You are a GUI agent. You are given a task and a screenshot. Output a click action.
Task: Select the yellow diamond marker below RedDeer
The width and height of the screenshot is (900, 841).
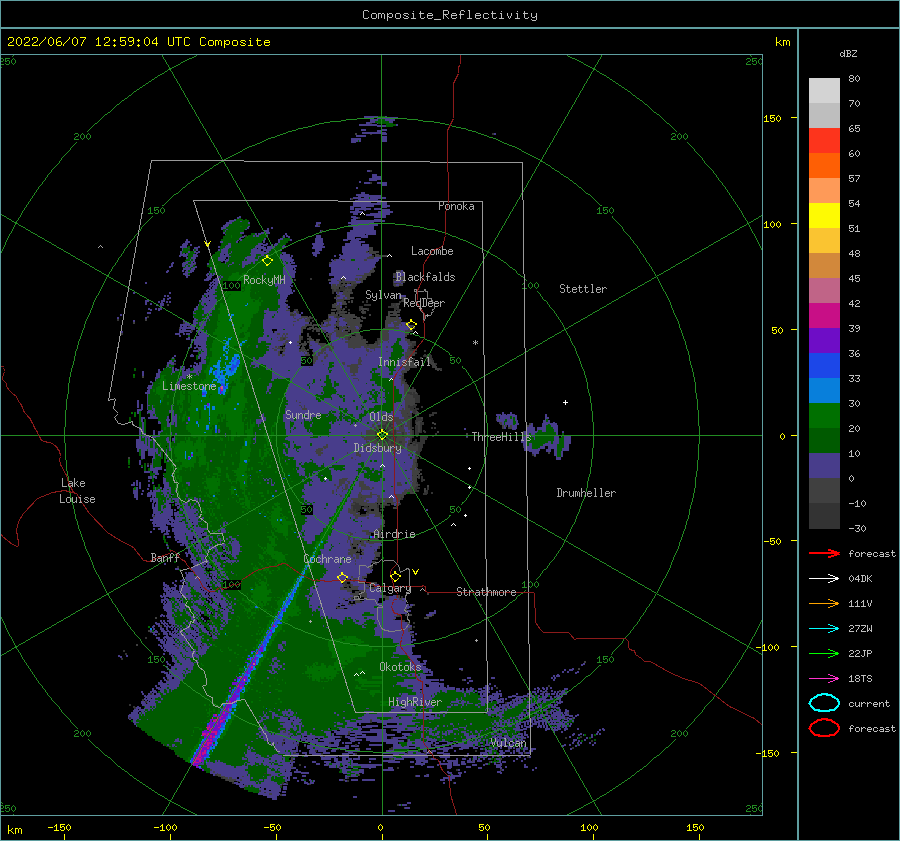coord(411,325)
